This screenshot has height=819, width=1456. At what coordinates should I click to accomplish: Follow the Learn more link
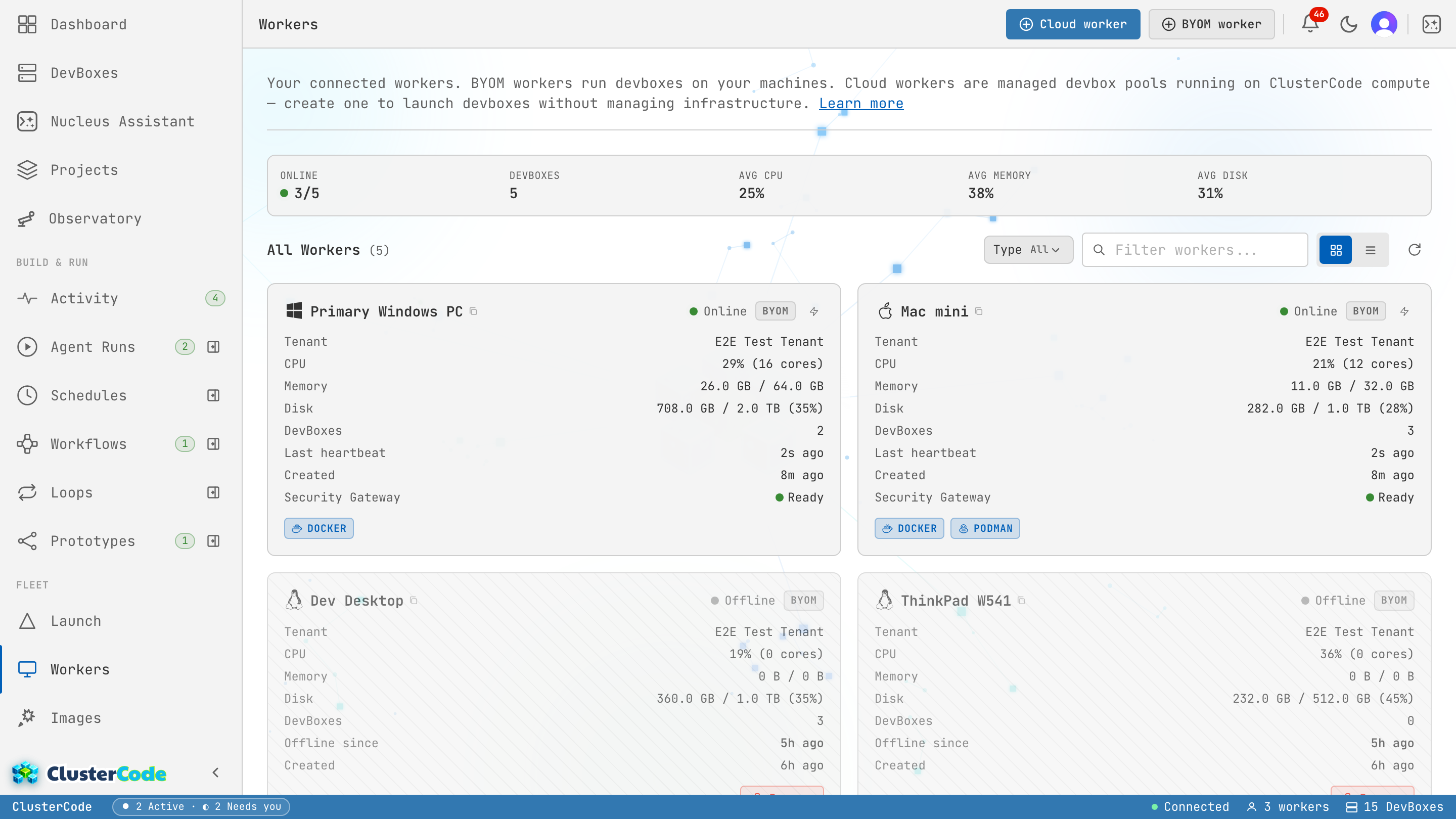pos(861,104)
